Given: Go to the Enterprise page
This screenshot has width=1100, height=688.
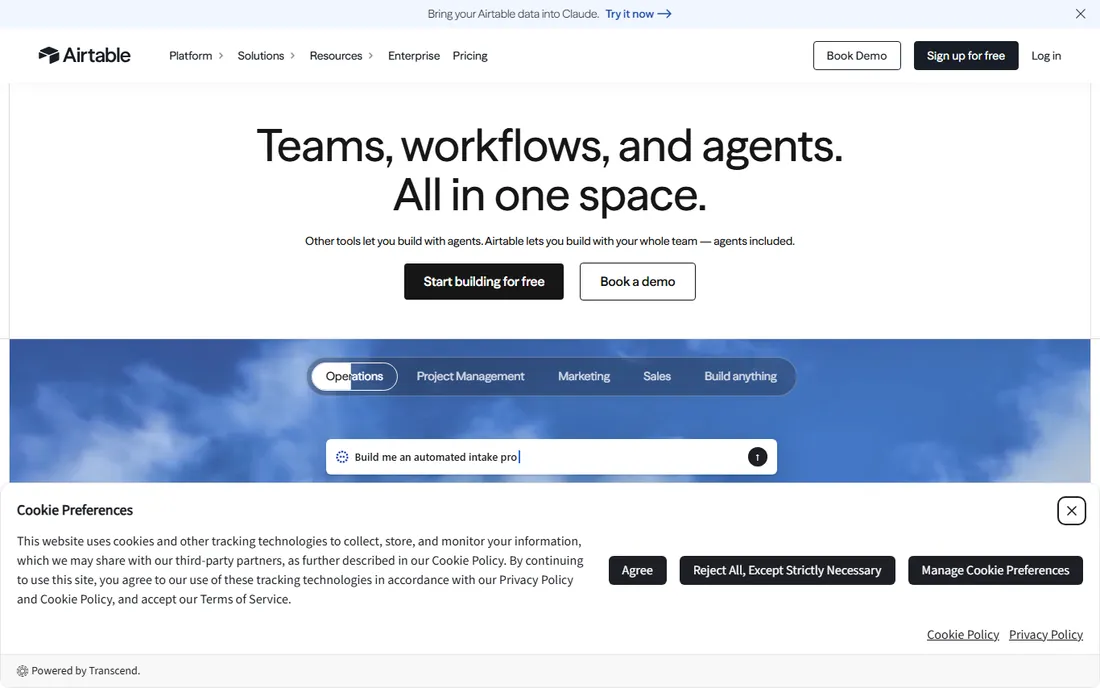Looking at the screenshot, I should point(414,55).
